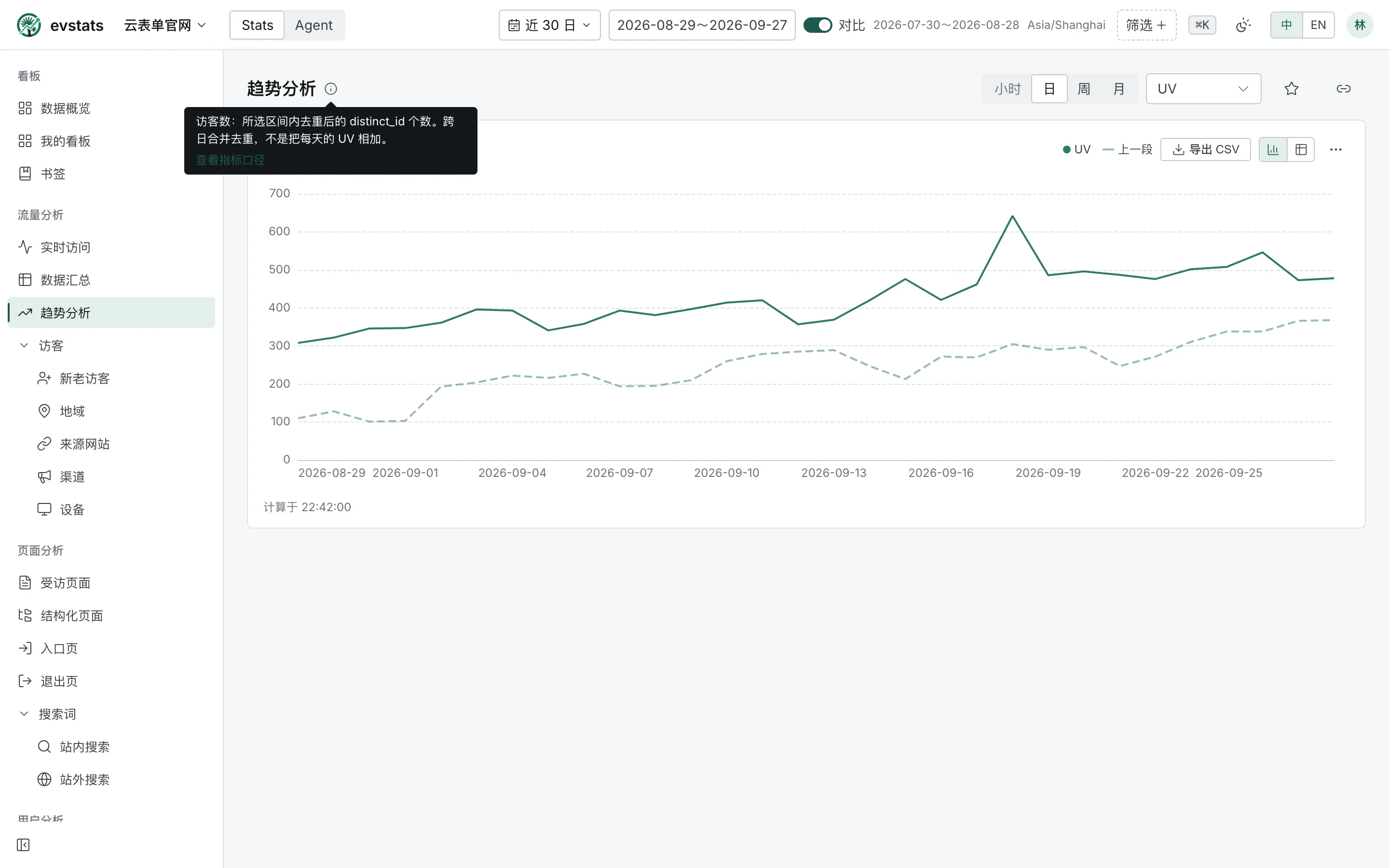Go to 书签 bookmarks
Screen dimensions: 1389x868
111,174
